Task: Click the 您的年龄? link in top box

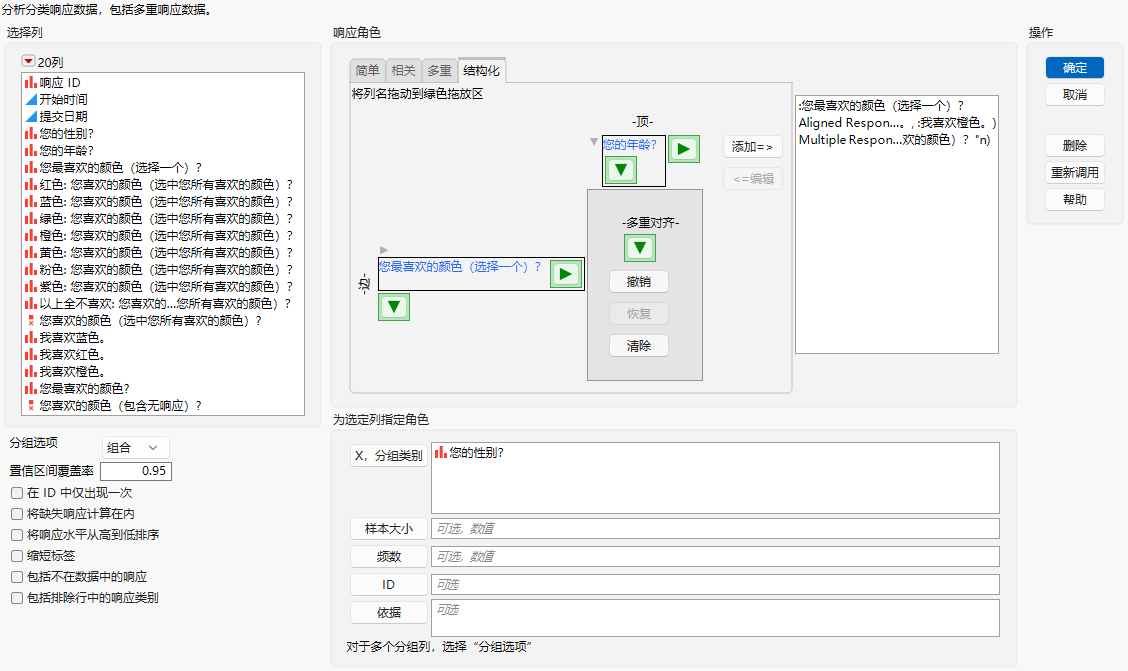Action: click(629, 145)
